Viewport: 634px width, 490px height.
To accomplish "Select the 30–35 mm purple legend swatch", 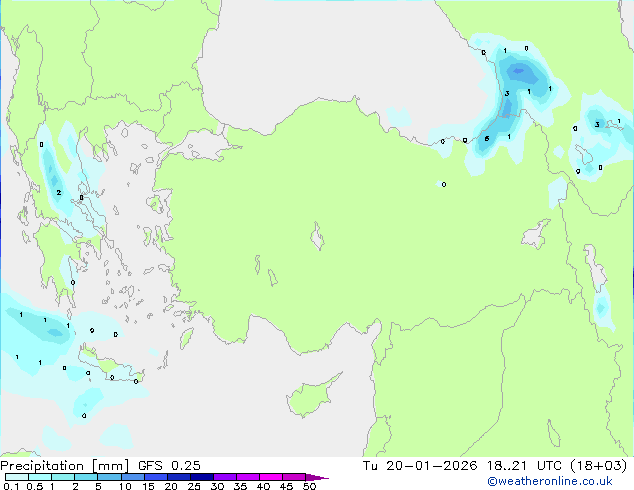I will pos(225,477).
